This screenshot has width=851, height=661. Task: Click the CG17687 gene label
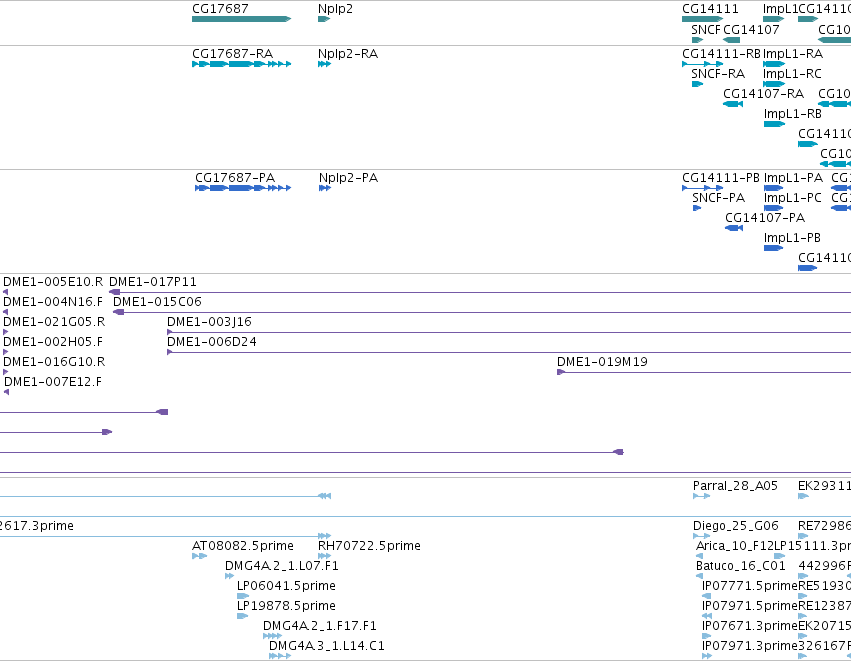(220, 9)
